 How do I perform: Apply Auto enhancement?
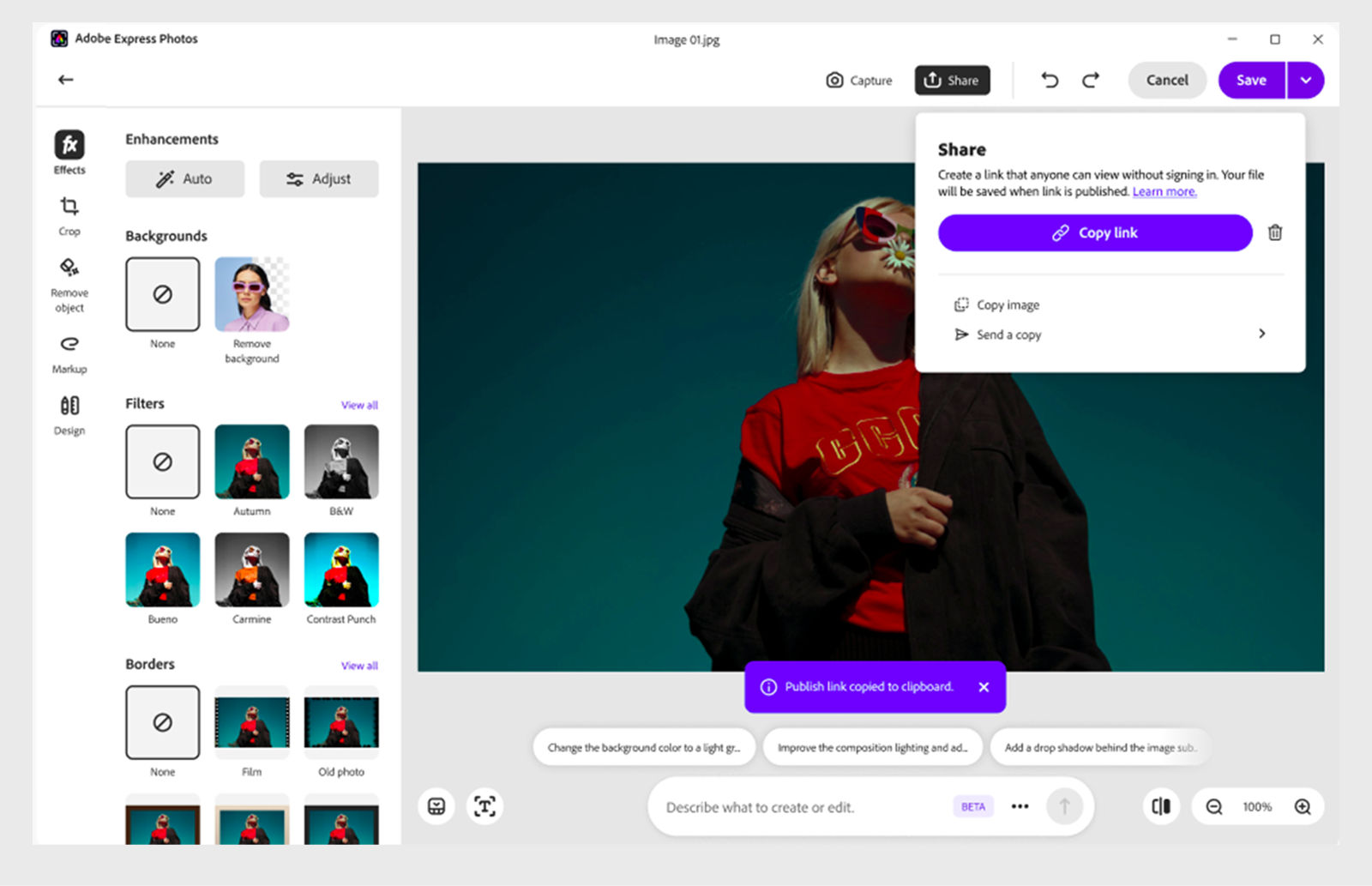tap(184, 178)
